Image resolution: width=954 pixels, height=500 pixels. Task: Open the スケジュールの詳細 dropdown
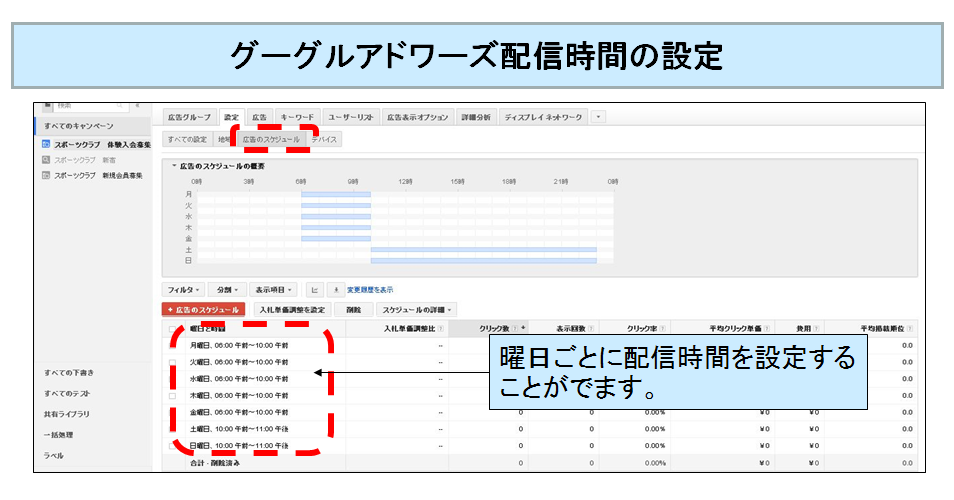(x=416, y=310)
